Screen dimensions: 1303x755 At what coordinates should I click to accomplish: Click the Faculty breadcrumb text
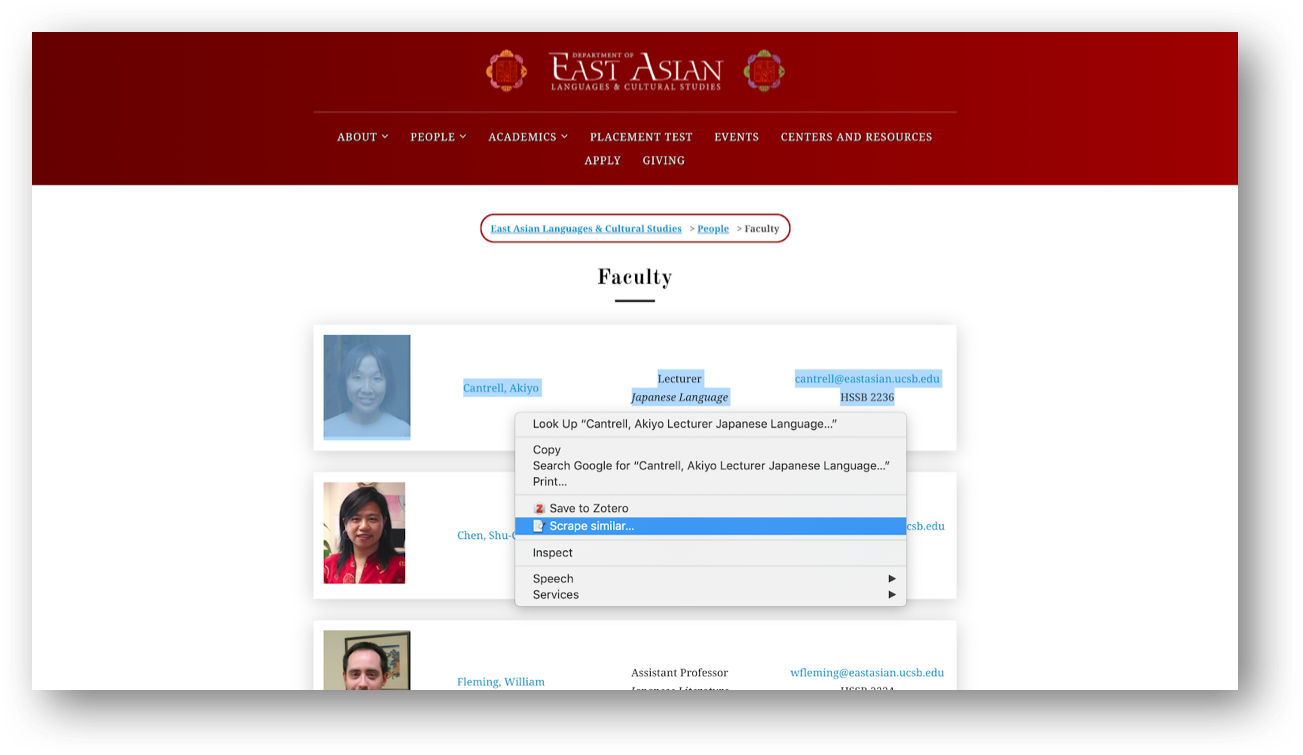pyautogui.click(x=762, y=229)
